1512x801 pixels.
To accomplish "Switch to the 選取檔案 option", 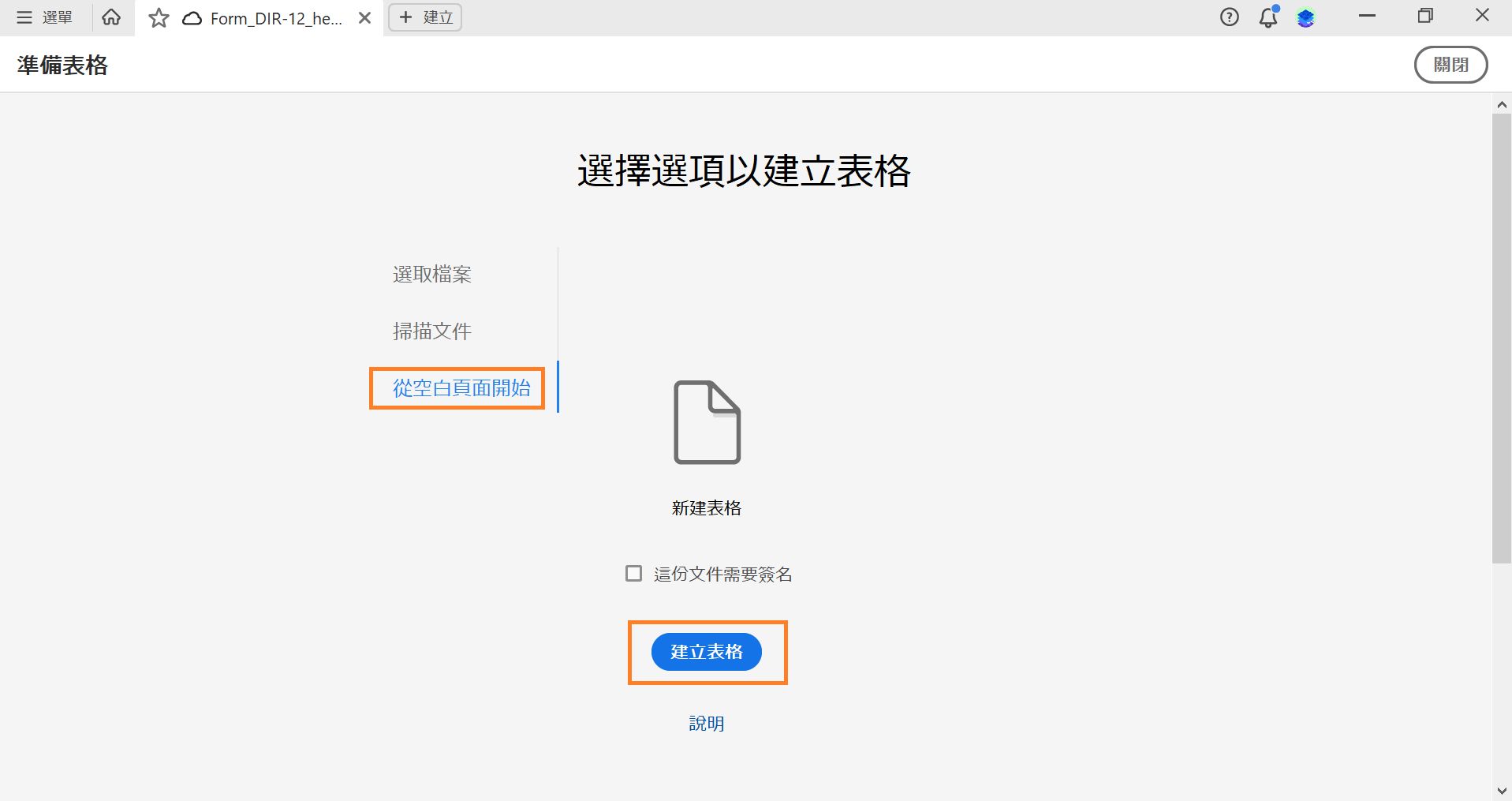I will (x=431, y=274).
